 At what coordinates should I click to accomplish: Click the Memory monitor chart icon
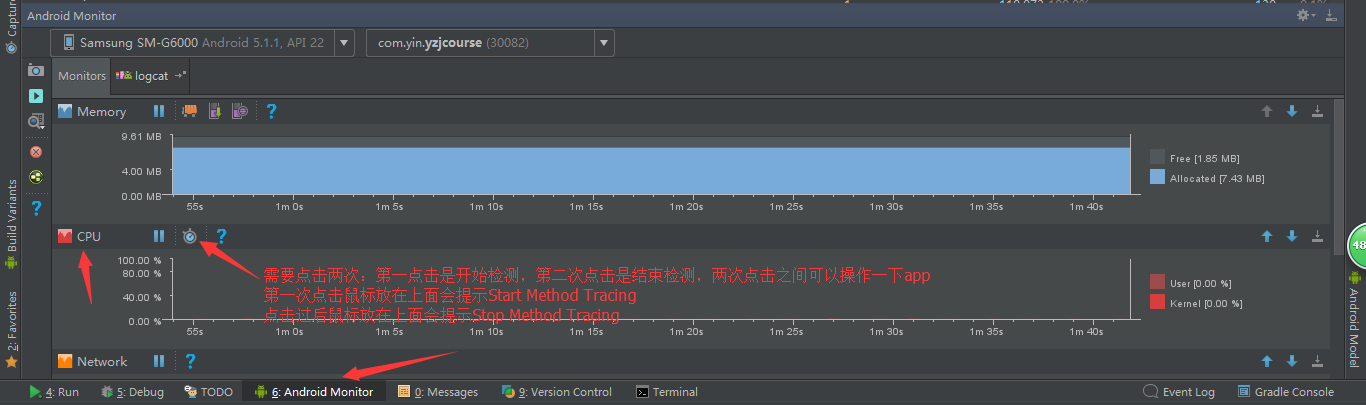(x=65, y=111)
